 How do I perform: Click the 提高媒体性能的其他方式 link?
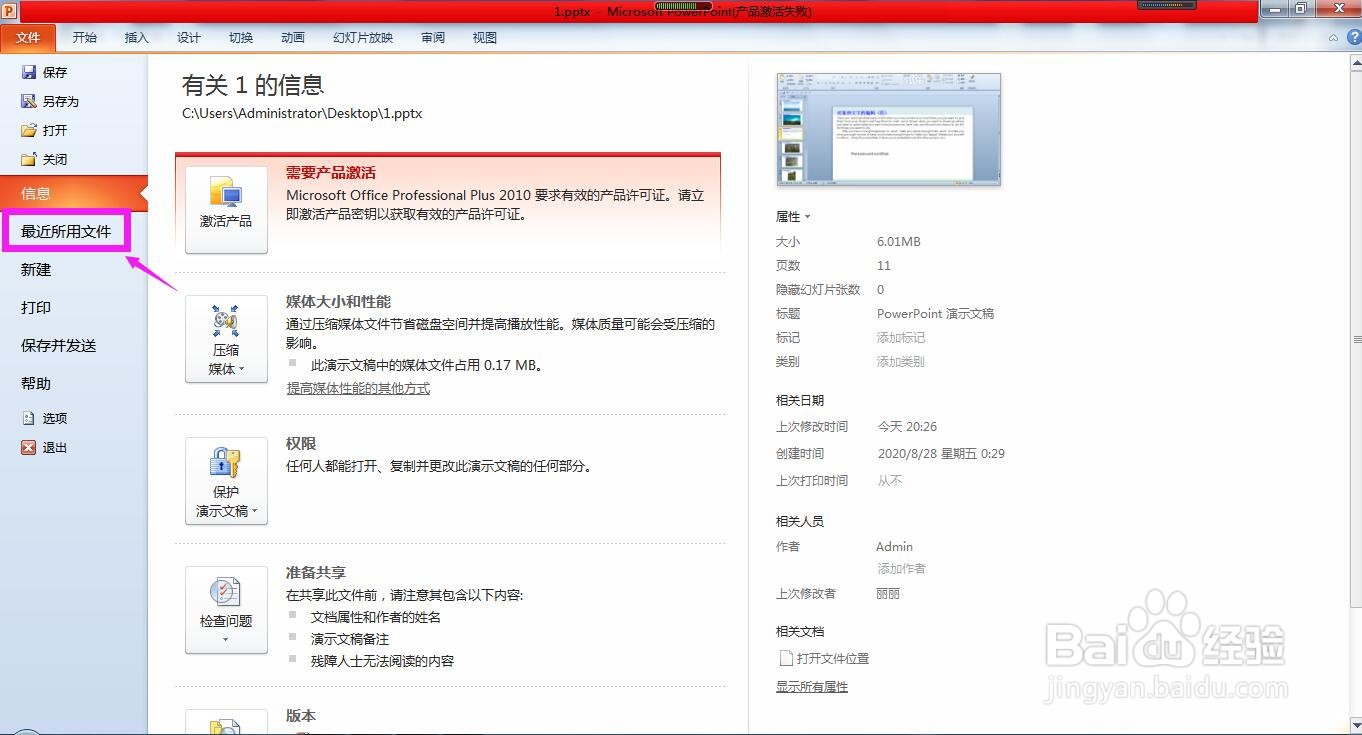(x=358, y=388)
